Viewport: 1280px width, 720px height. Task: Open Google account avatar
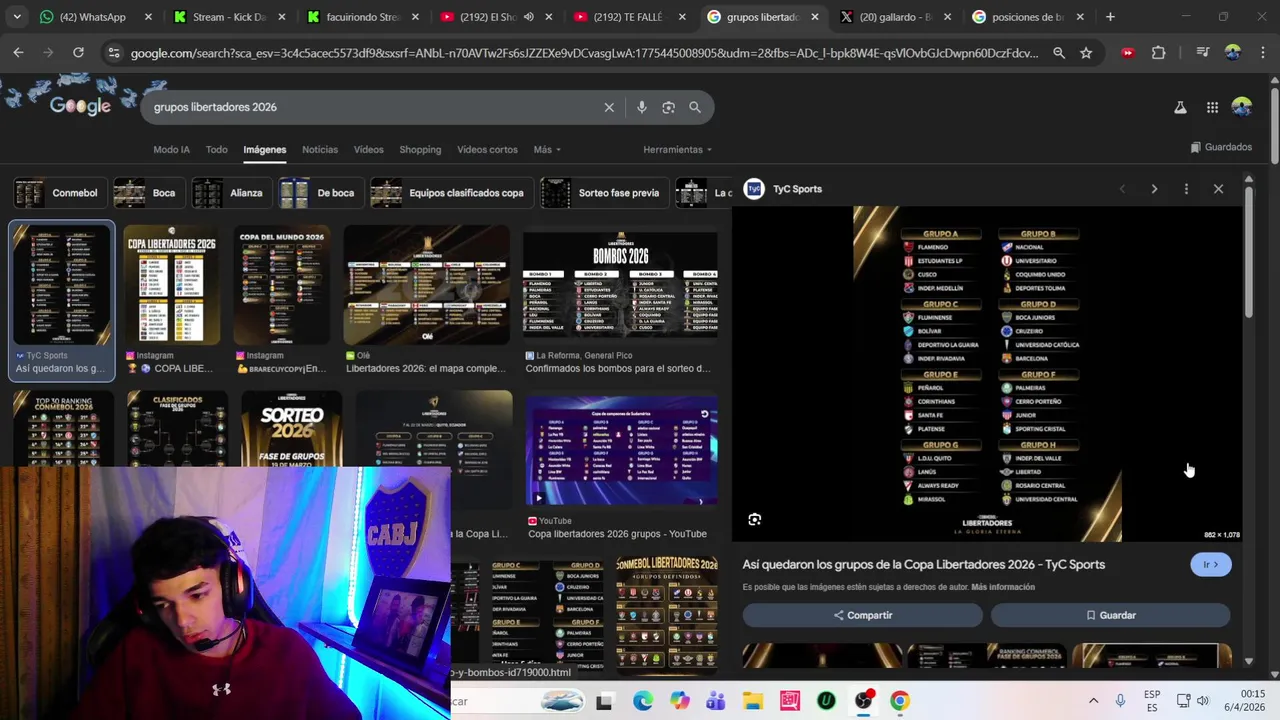[1242, 107]
